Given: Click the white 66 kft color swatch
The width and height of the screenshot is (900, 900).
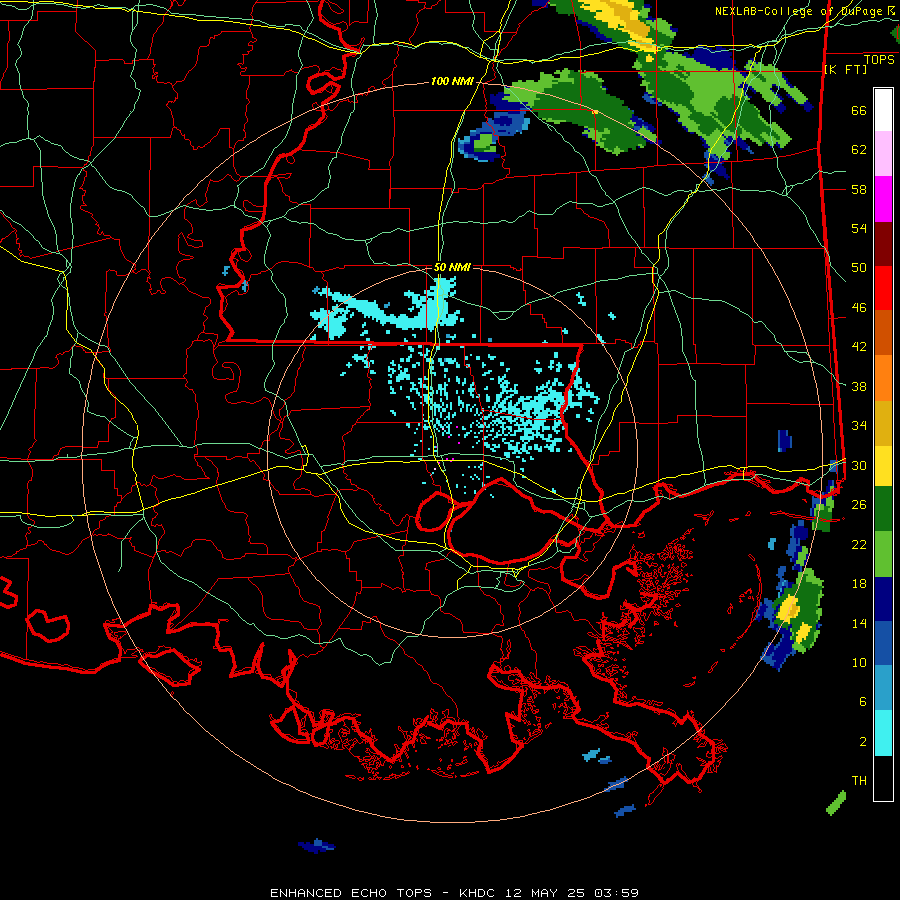Looking at the screenshot, I should 883,110.
